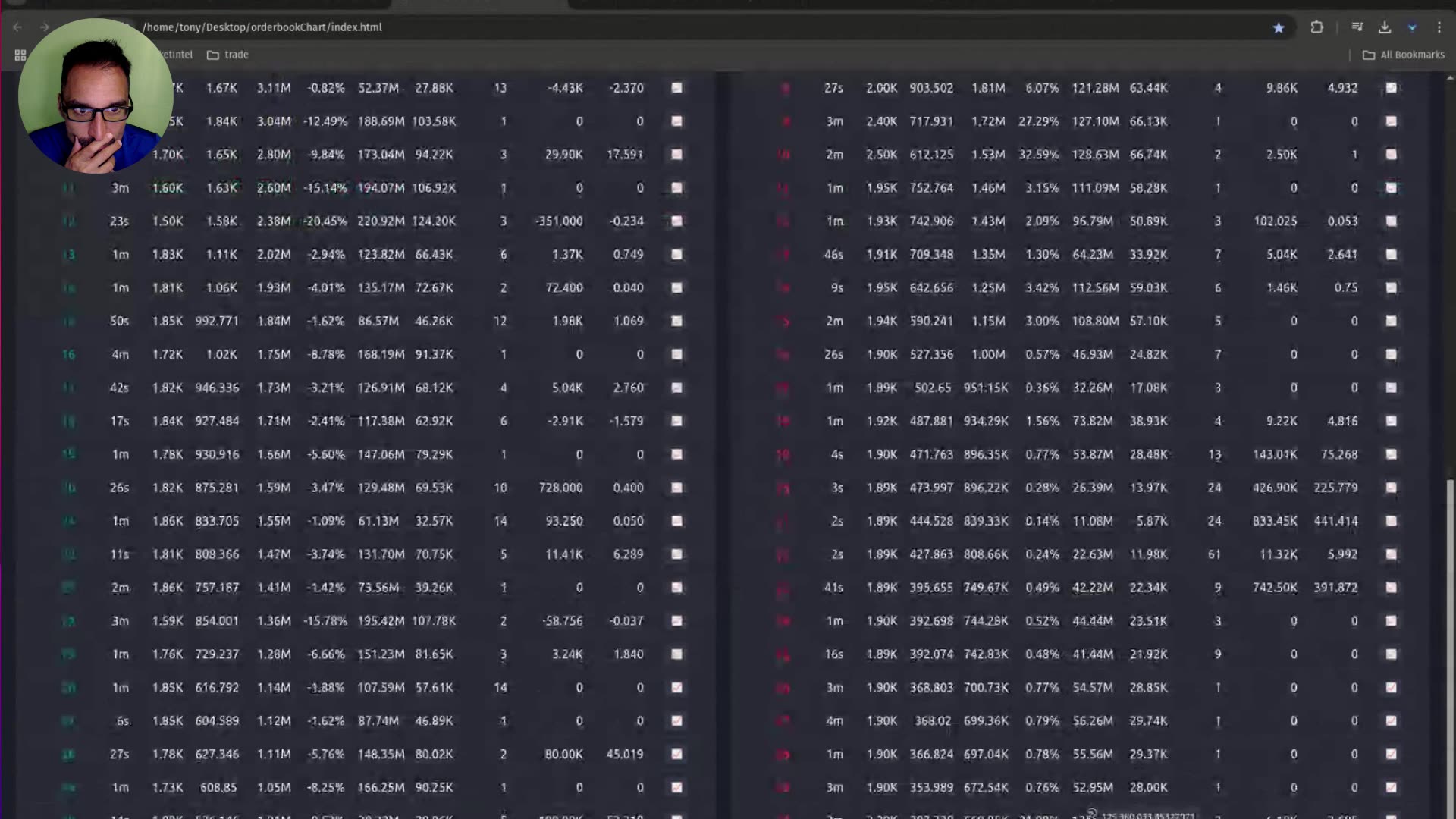Expand the trade bookmarks folder
This screenshot has height=819, width=1456.
[228, 55]
